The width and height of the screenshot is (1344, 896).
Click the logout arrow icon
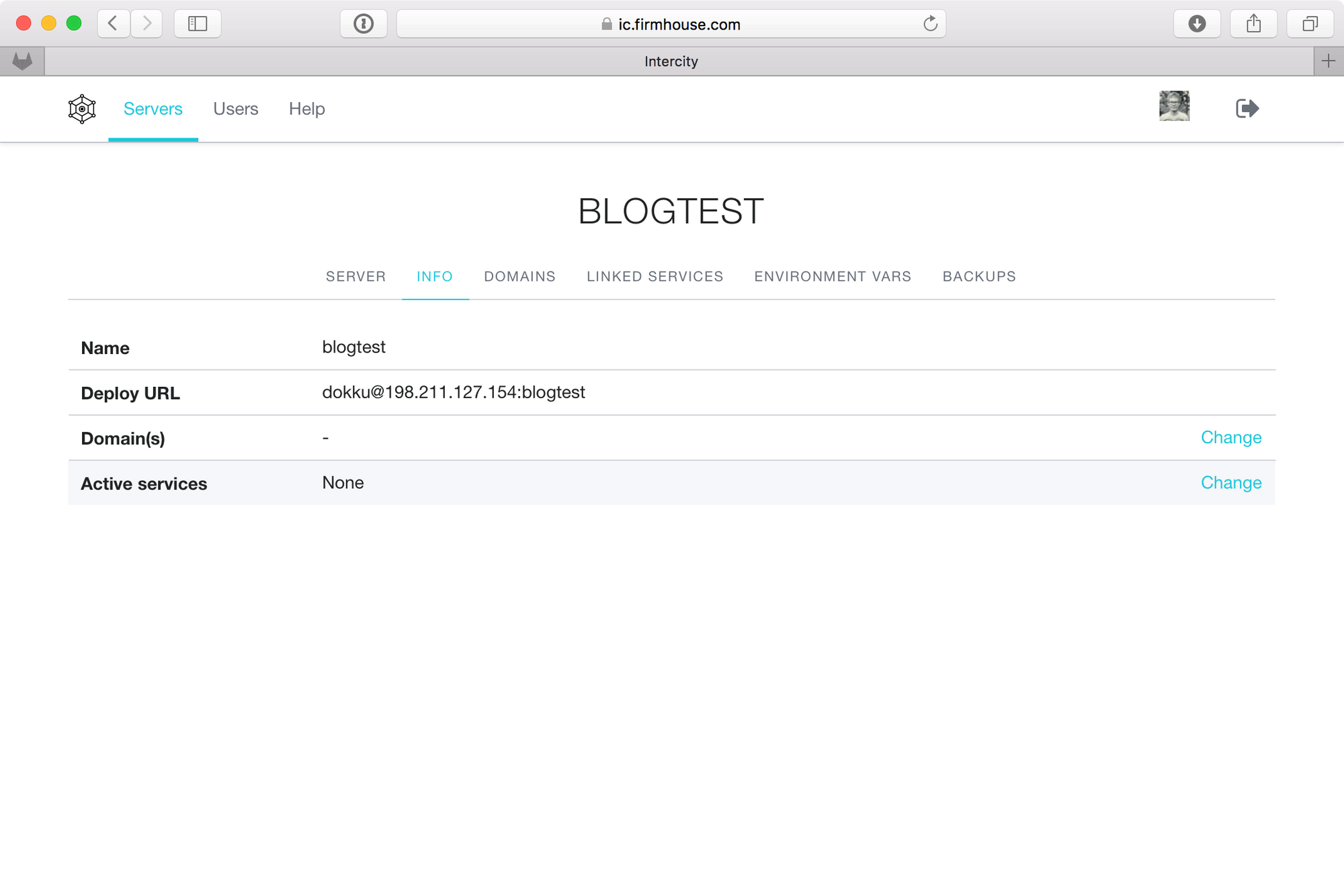click(1247, 108)
